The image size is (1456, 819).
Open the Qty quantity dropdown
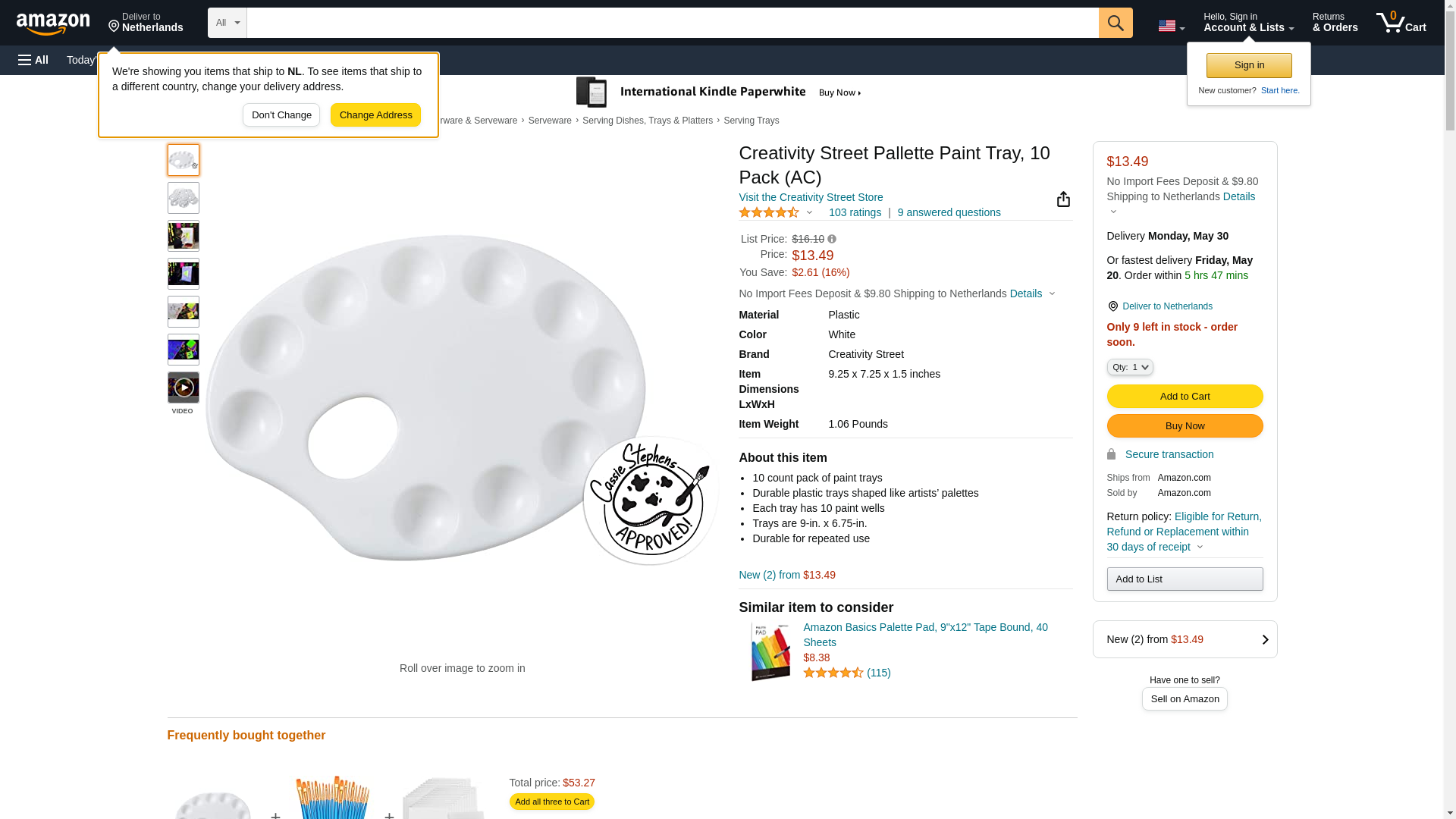[1129, 367]
